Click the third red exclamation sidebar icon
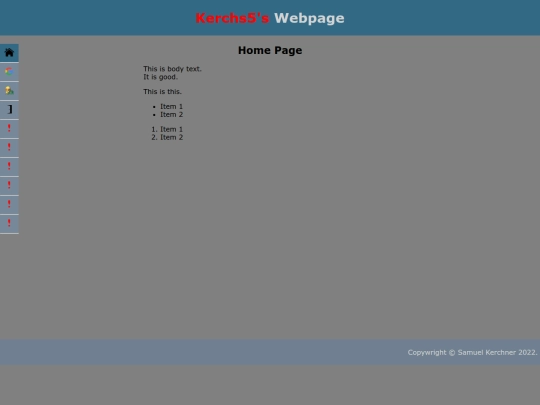This screenshot has height=405, width=540. coord(9,166)
